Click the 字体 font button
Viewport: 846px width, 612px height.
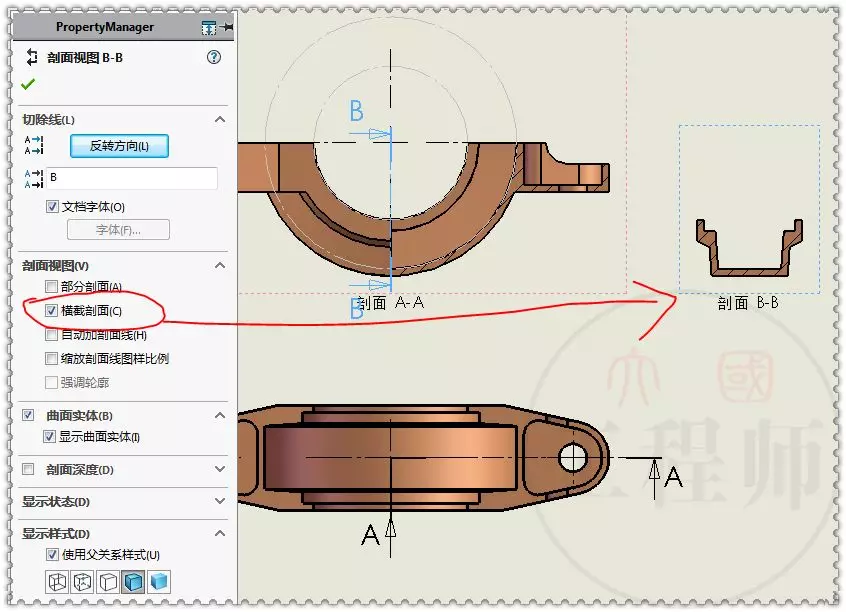118,230
